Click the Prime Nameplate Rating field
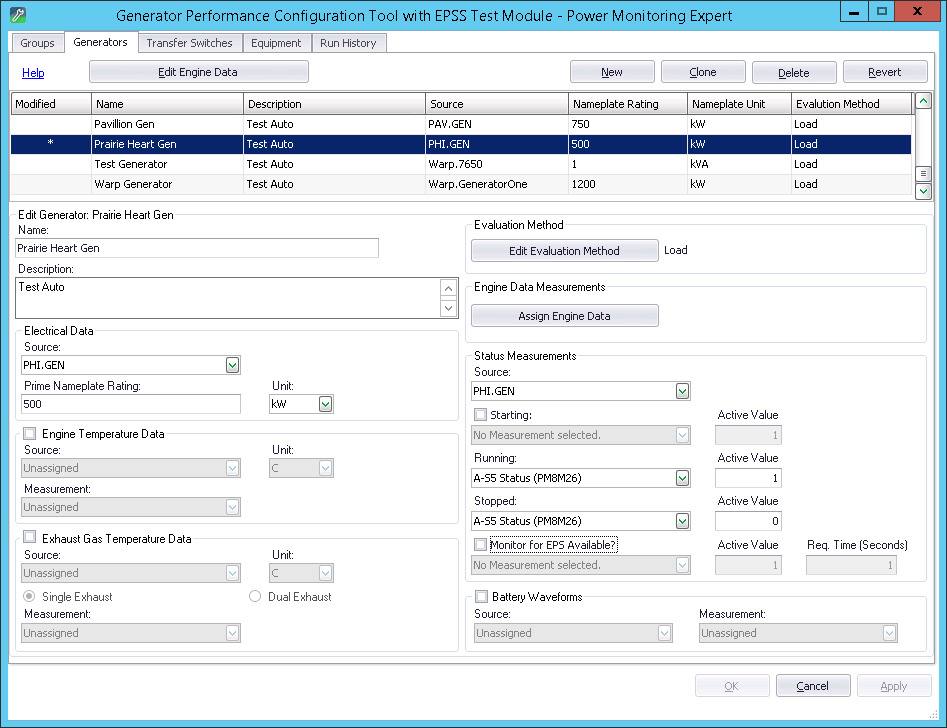 [130, 404]
